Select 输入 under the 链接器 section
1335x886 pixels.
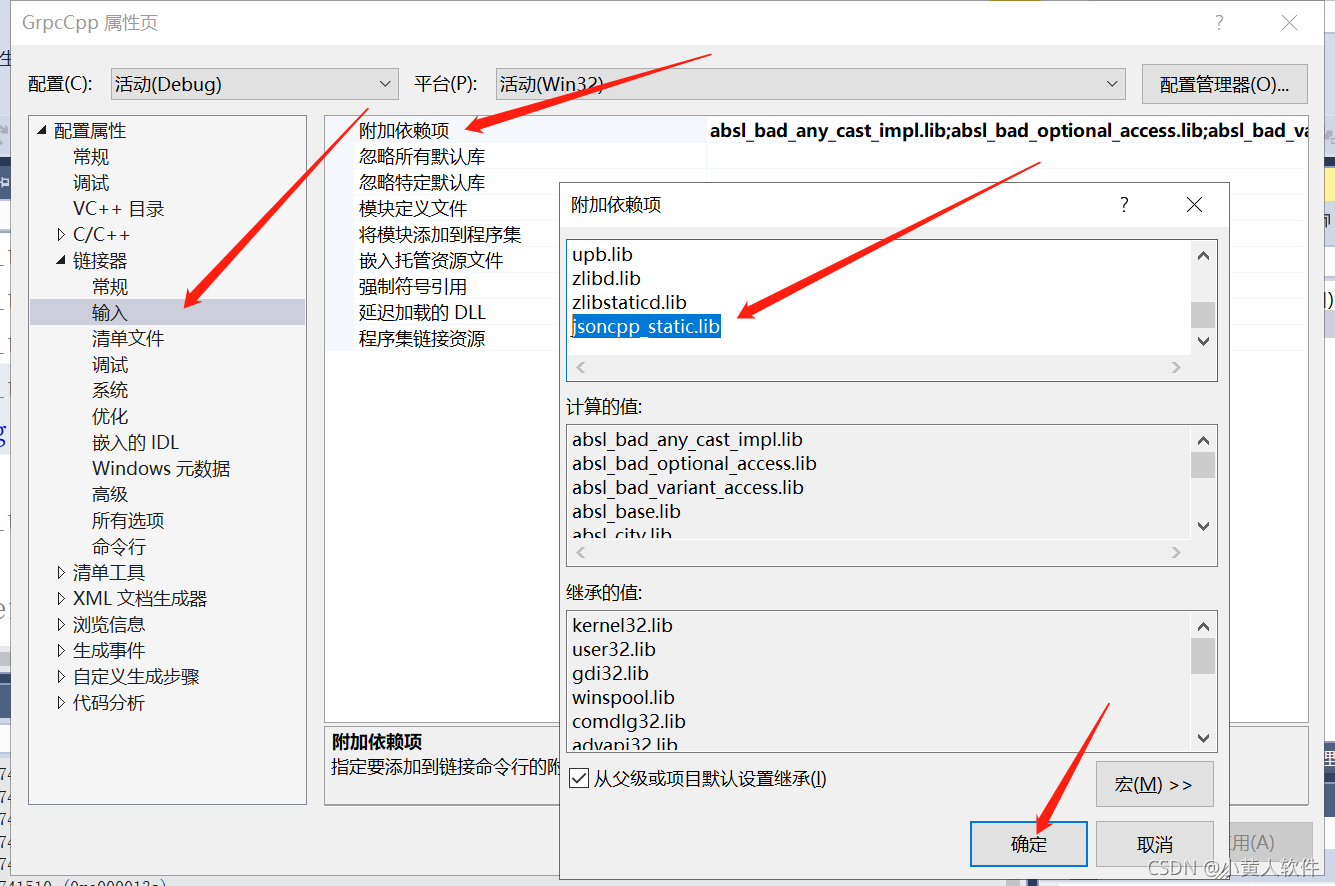pos(110,312)
